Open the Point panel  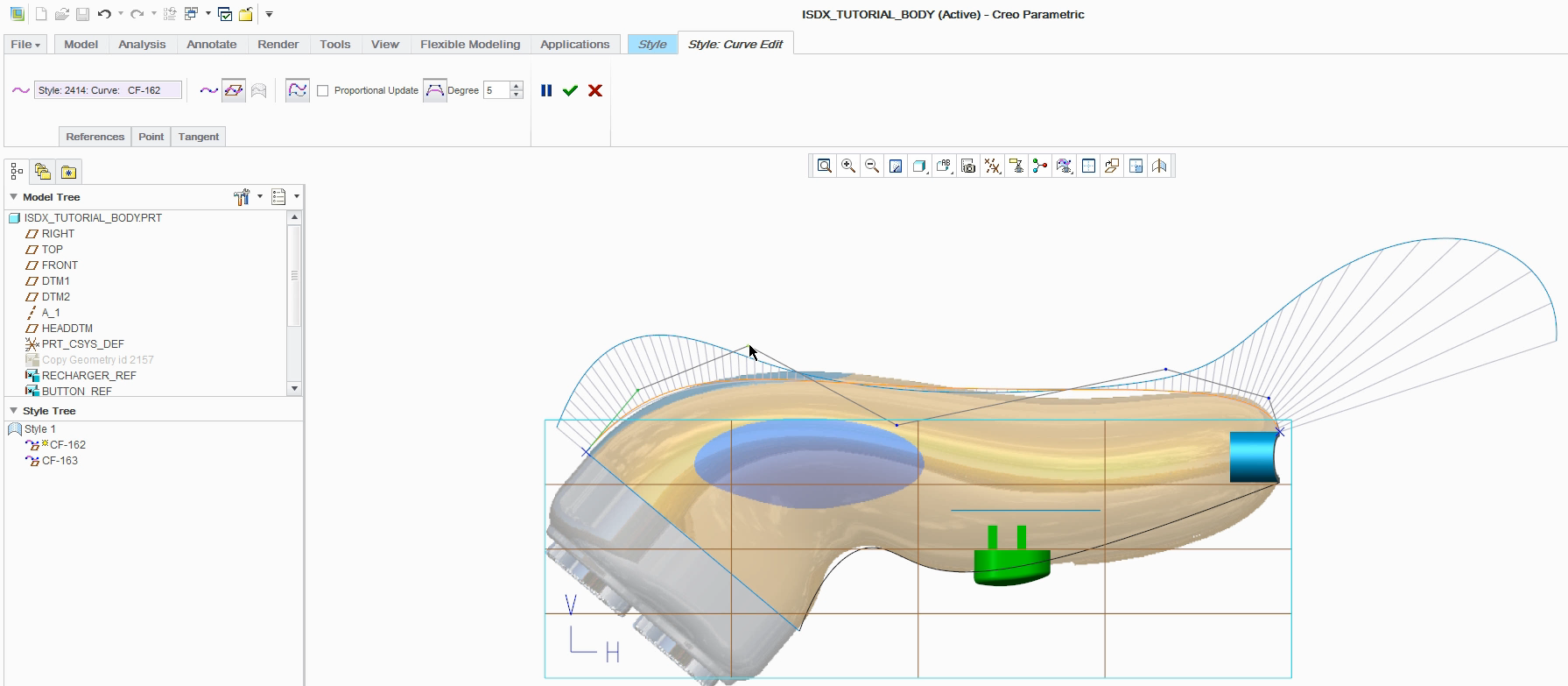coord(151,137)
